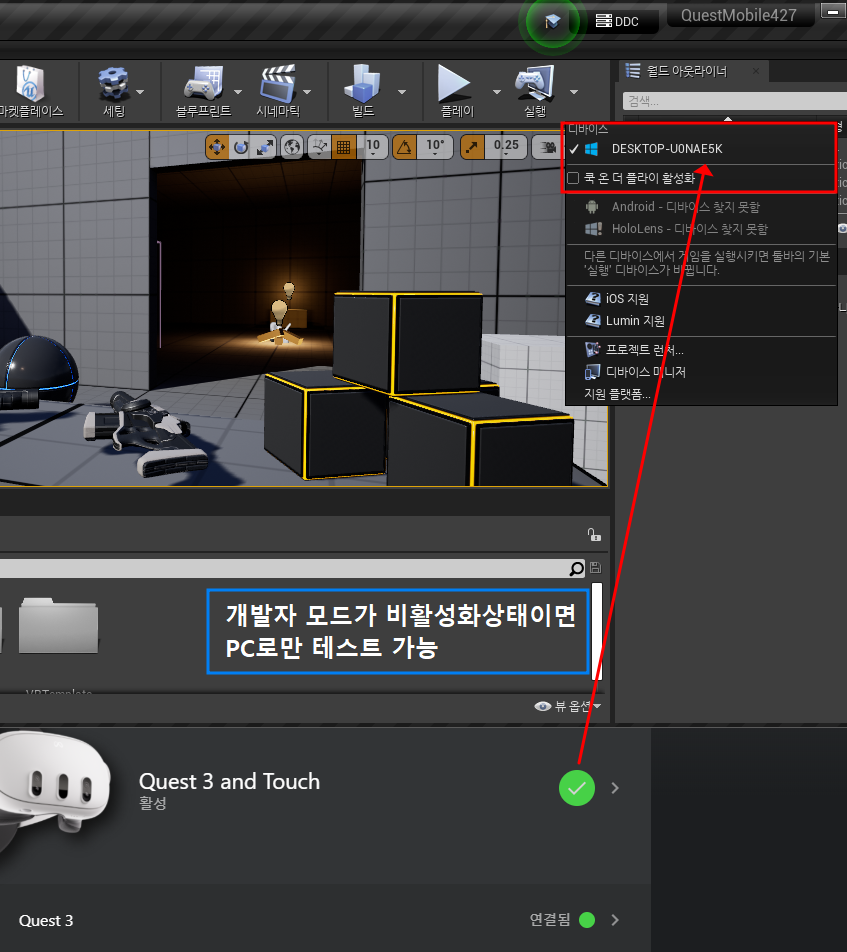Open Quest 3 and Touch details chevron
This screenshot has width=847, height=952.
coord(615,788)
